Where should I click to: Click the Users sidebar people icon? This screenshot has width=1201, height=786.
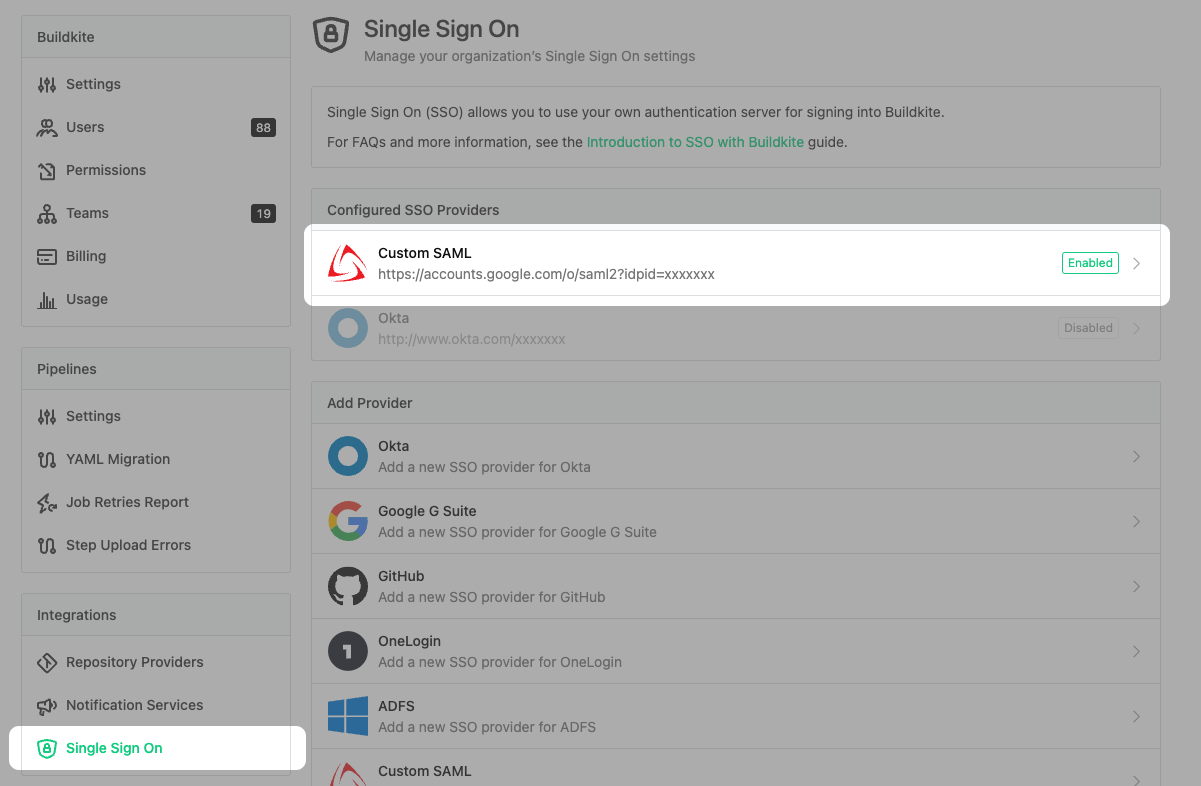pyautogui.click(x=46, y=127)
